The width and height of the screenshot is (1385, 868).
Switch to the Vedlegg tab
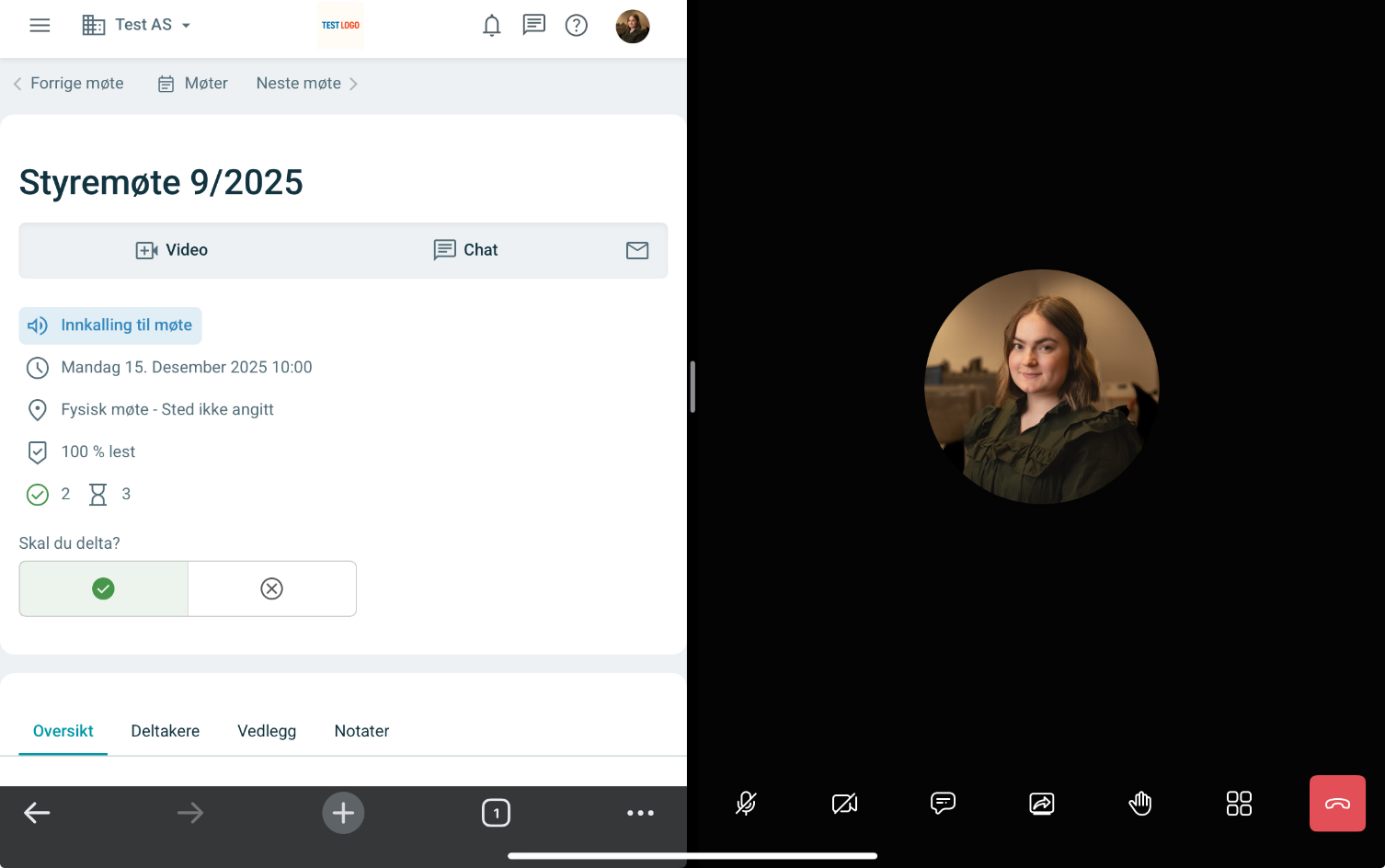point(267,731)
